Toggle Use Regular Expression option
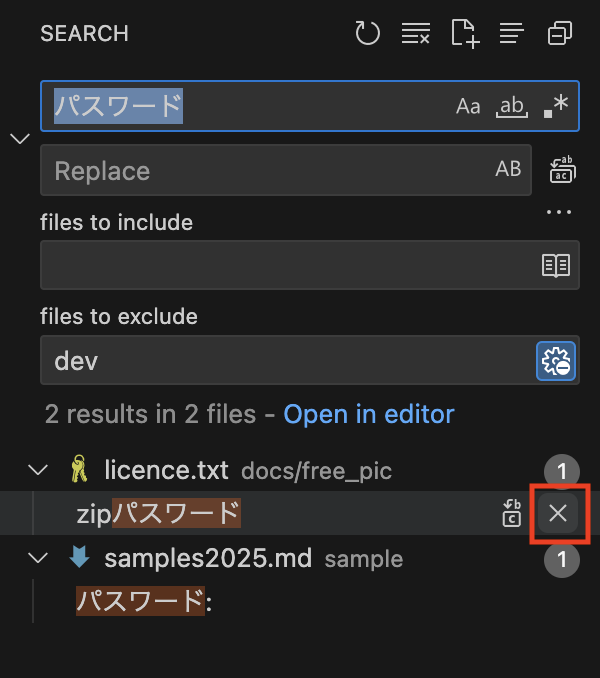 556,106
